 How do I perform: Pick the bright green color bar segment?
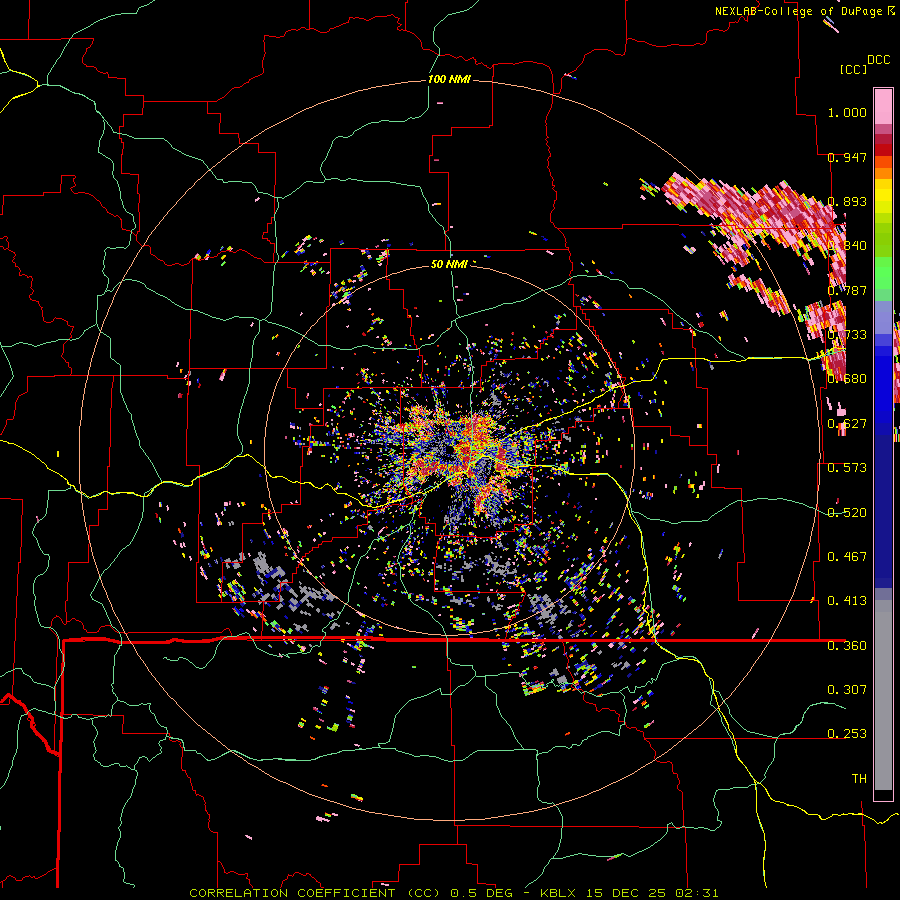[883, 273]
